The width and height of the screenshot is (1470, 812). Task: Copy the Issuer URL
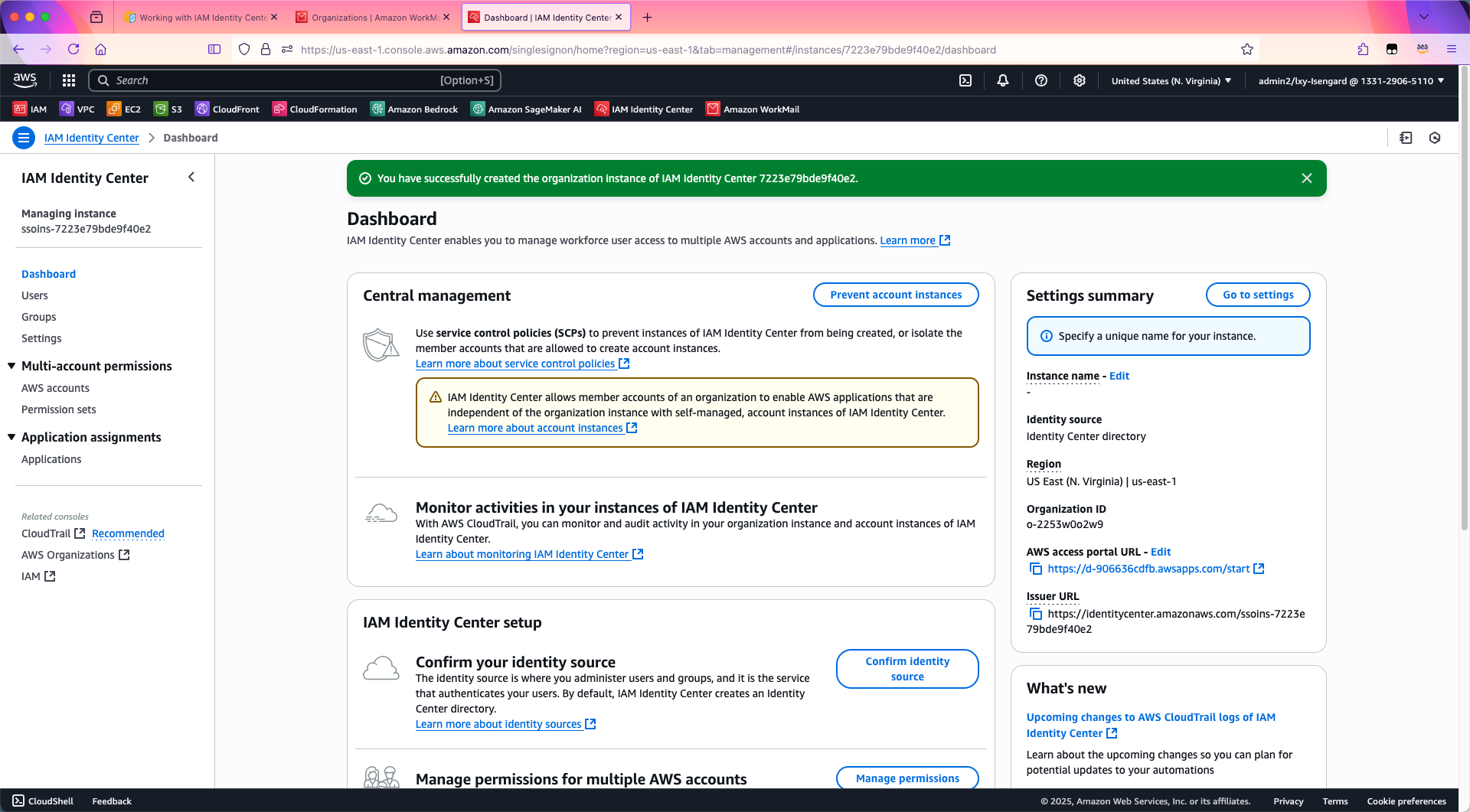[1035, 614]
